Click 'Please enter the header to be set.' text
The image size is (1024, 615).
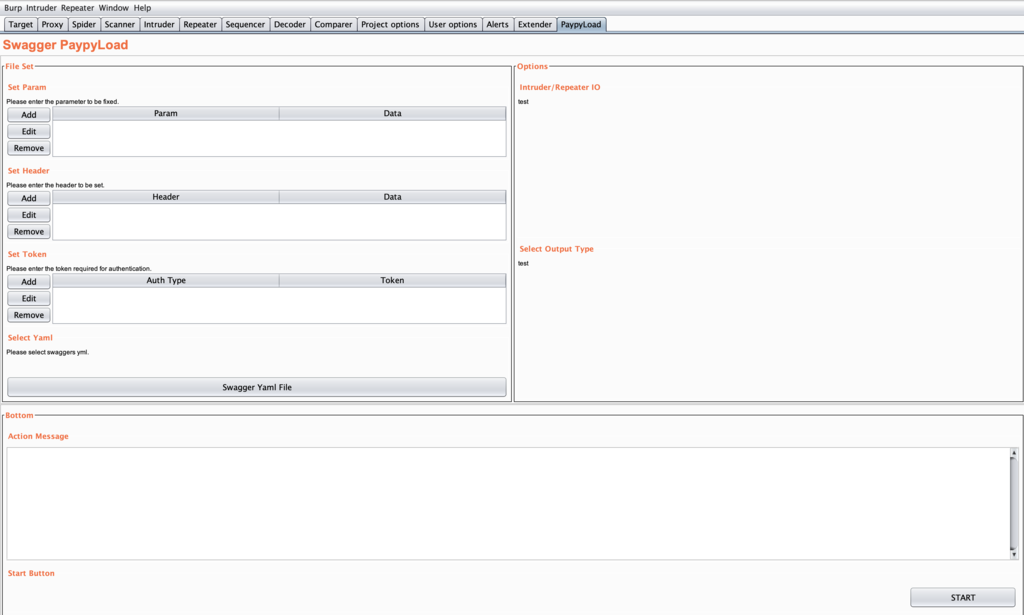tap(56, 185)
